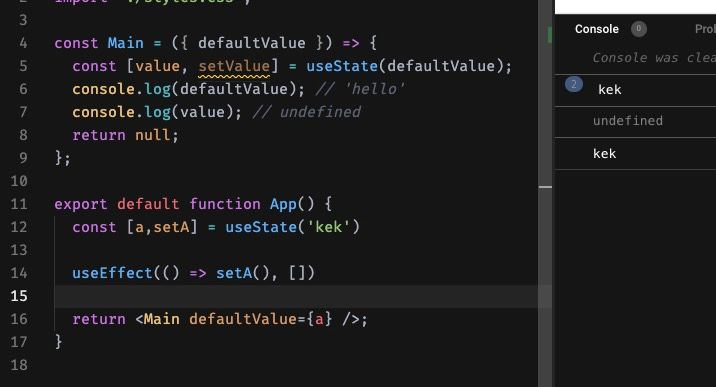Select the 'undefined' console log entry
The image size is (716, 387).
tap(635, 121)
